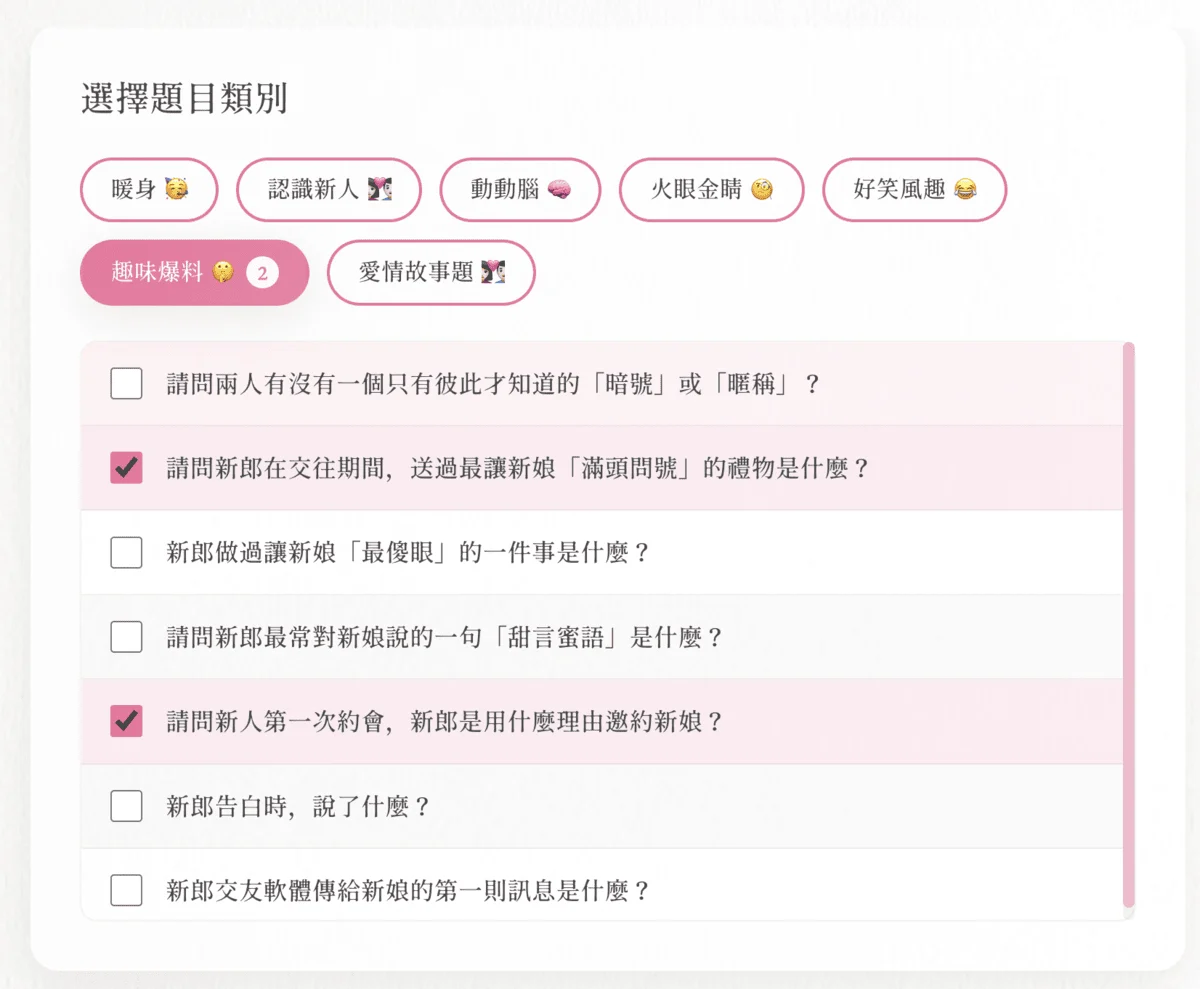The image size is (1200, 989).
Task: Select the 動動腦 brain category
Action: coord(520,190)
